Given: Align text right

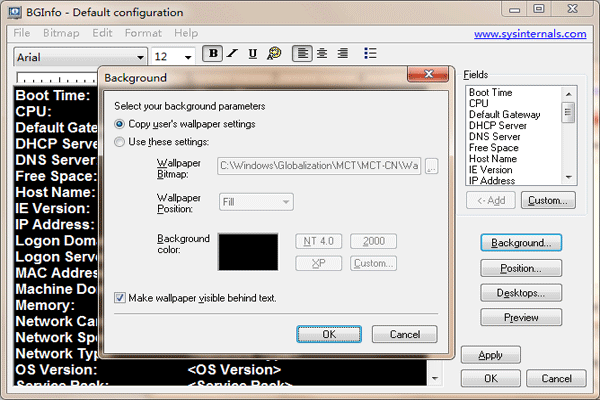Looking at the screenshot, I should tap(342, 54).
